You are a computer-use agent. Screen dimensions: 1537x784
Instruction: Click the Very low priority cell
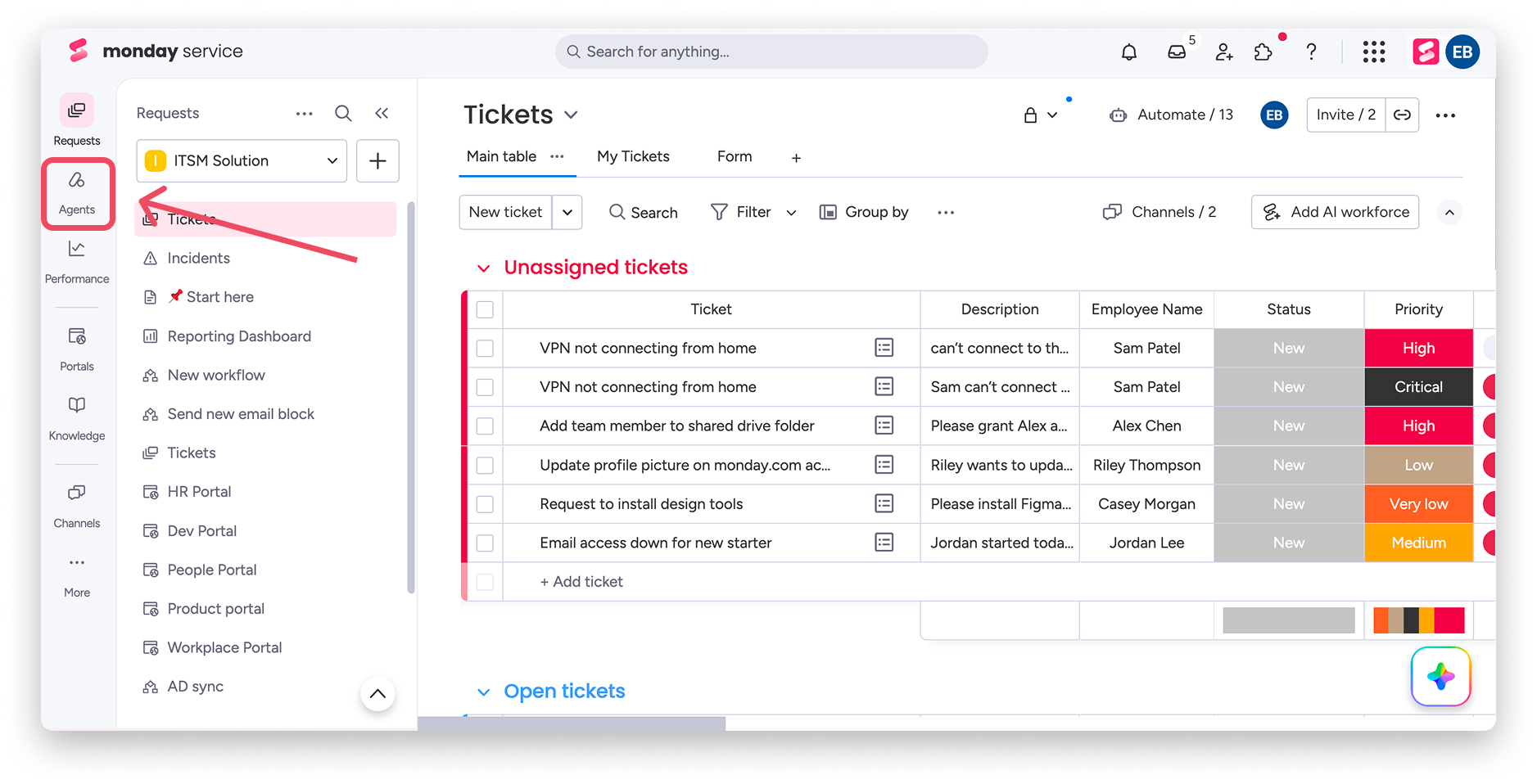1418,503
